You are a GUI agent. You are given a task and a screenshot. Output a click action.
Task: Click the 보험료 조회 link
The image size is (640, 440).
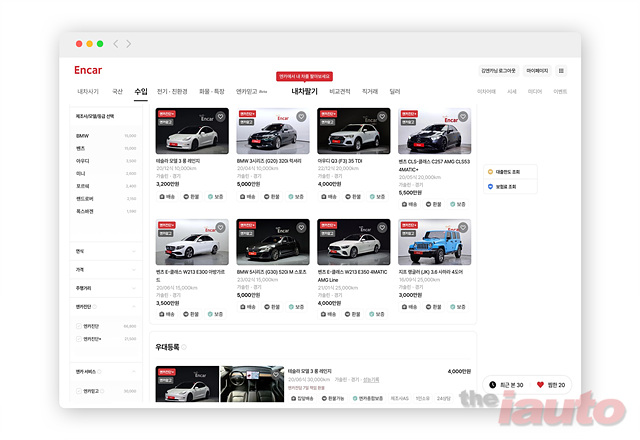506,187
